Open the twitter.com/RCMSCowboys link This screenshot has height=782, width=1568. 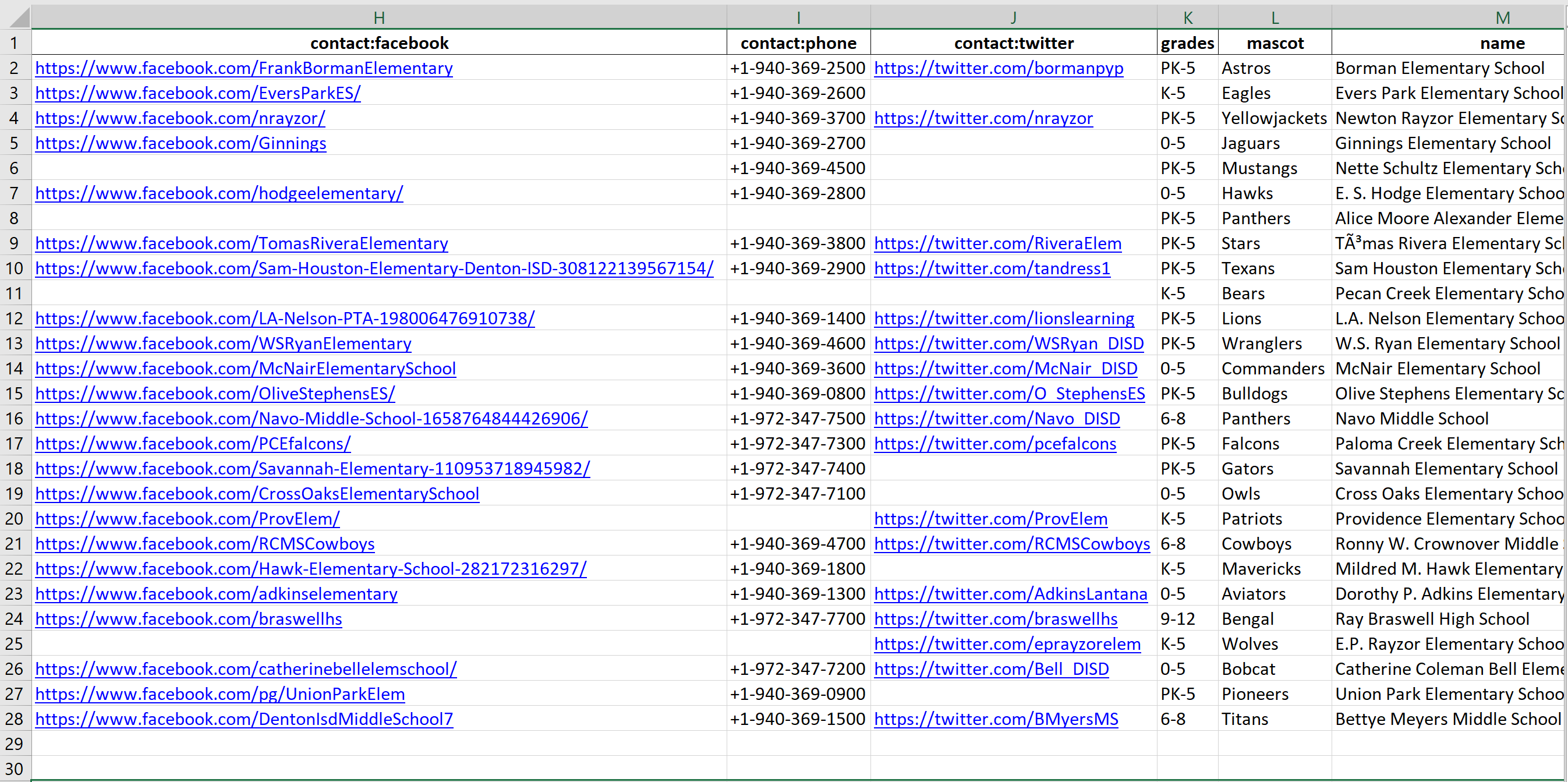click(x=1013, y=544)
